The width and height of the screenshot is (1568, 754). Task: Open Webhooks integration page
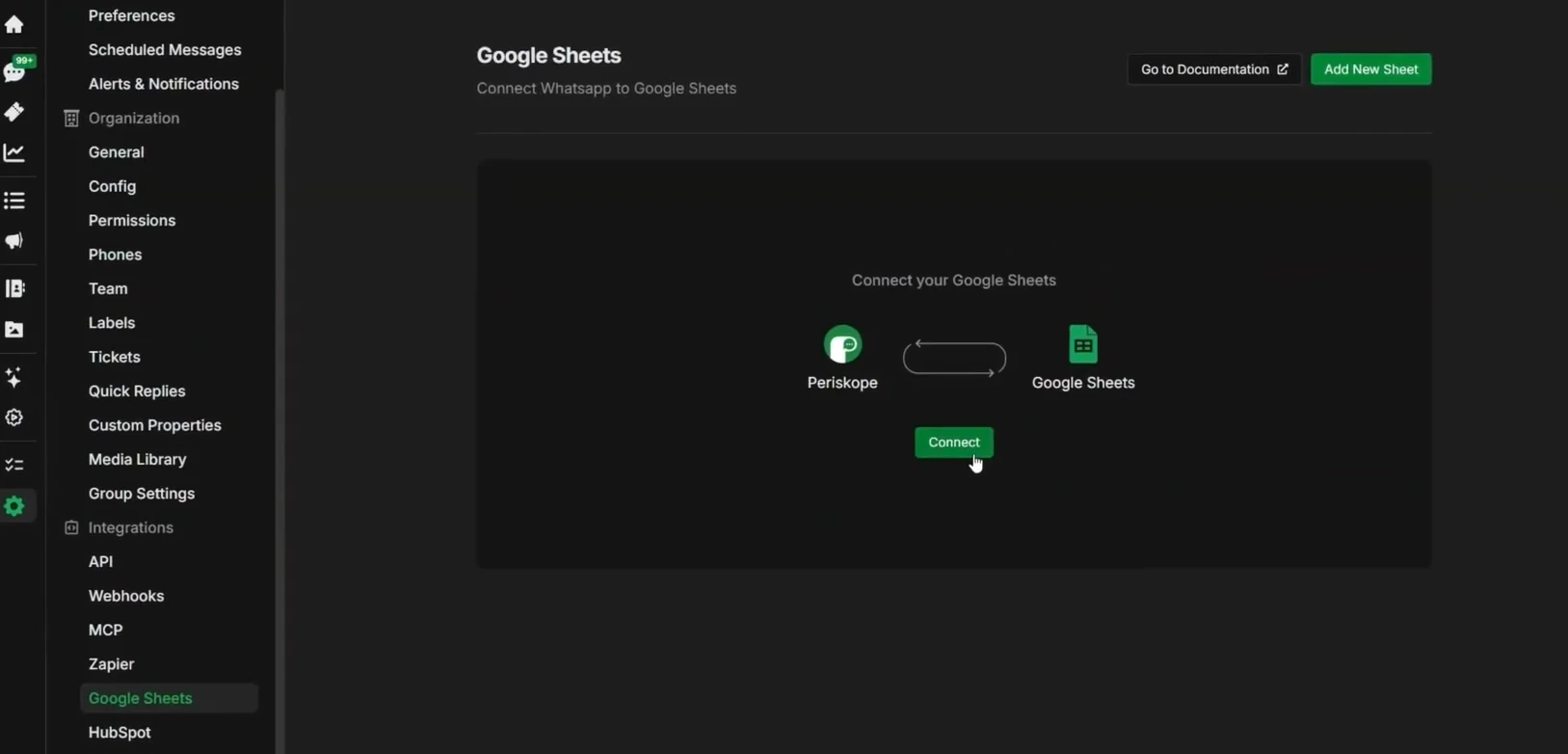pos(126,596)
